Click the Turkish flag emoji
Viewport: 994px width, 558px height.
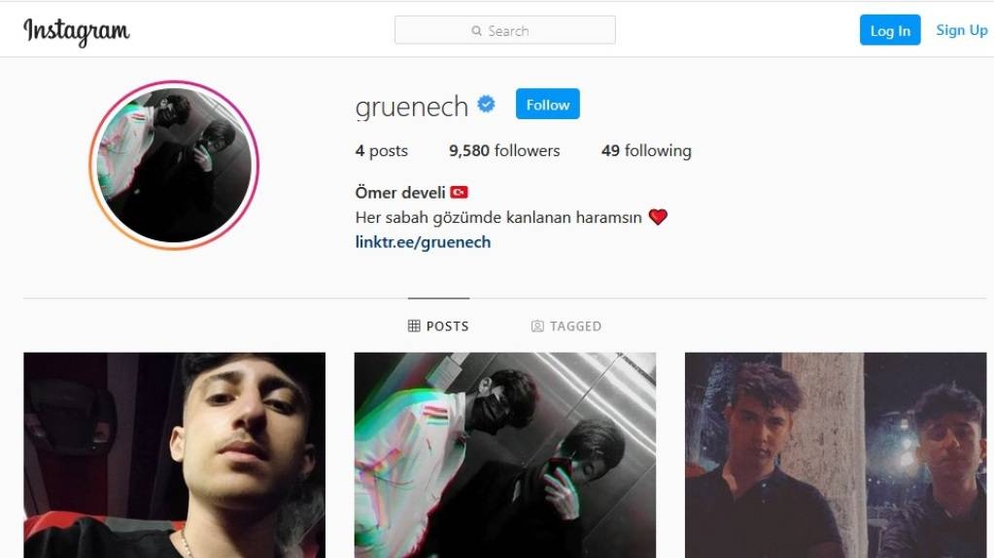(459, 192)
